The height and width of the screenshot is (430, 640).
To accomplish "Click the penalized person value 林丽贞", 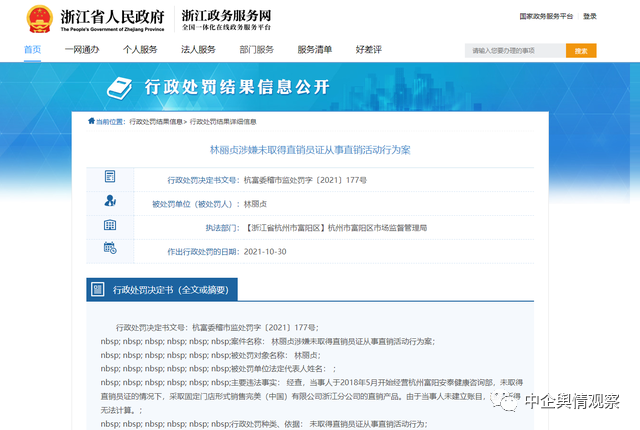I will (255, 204).
